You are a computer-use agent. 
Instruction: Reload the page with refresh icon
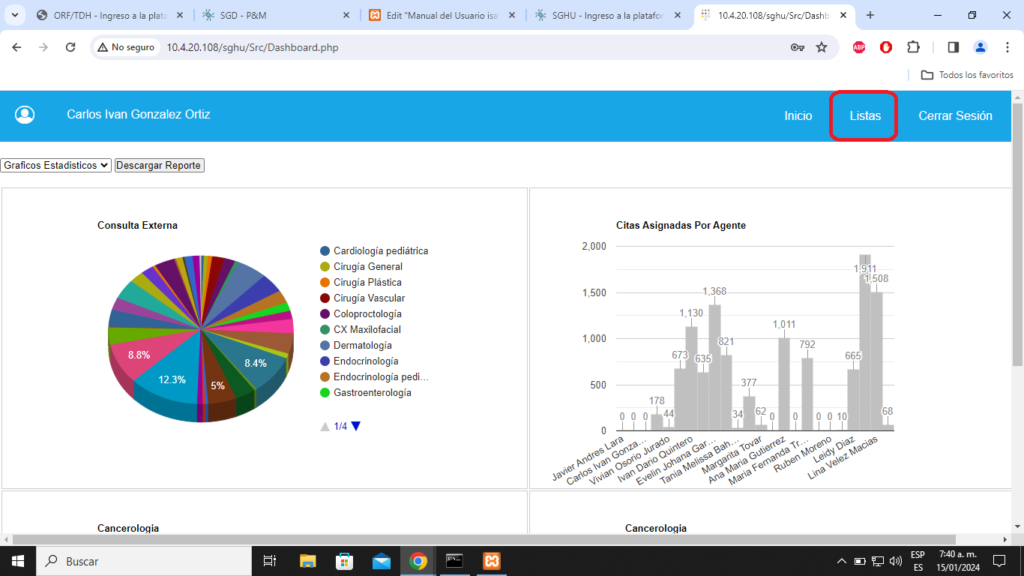point(70,47)
